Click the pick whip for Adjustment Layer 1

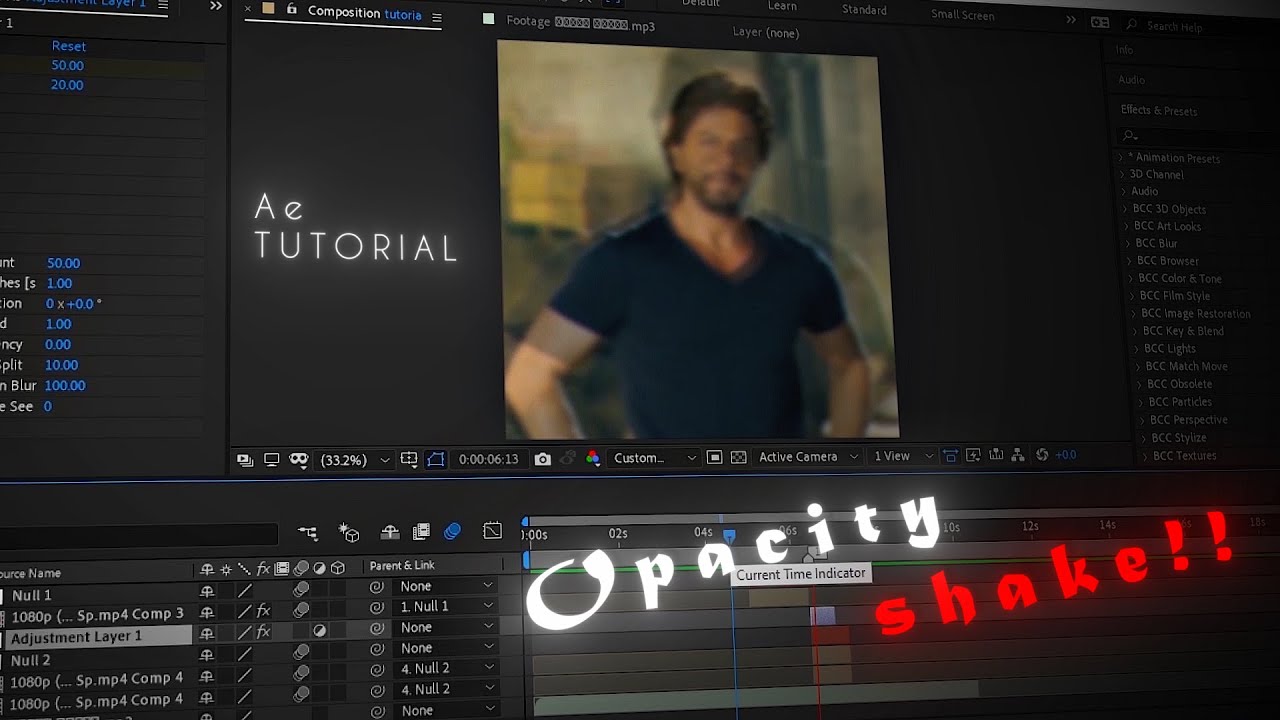click(x=377, y=628)
